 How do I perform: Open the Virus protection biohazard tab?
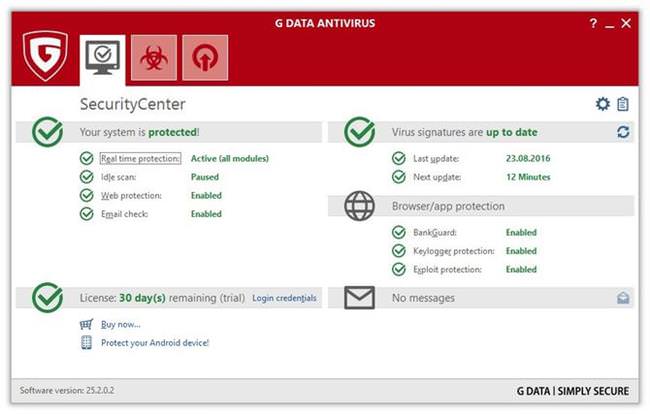click(154, 58)
